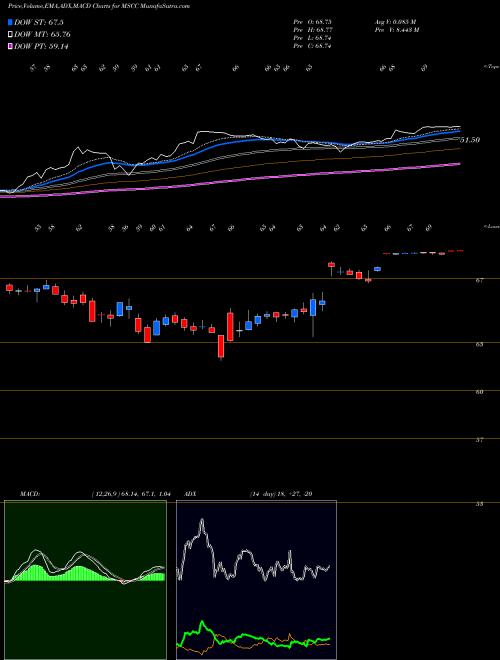
Task: Click the 'Pre V: 8.443 M' value
Action: point(396,30)
